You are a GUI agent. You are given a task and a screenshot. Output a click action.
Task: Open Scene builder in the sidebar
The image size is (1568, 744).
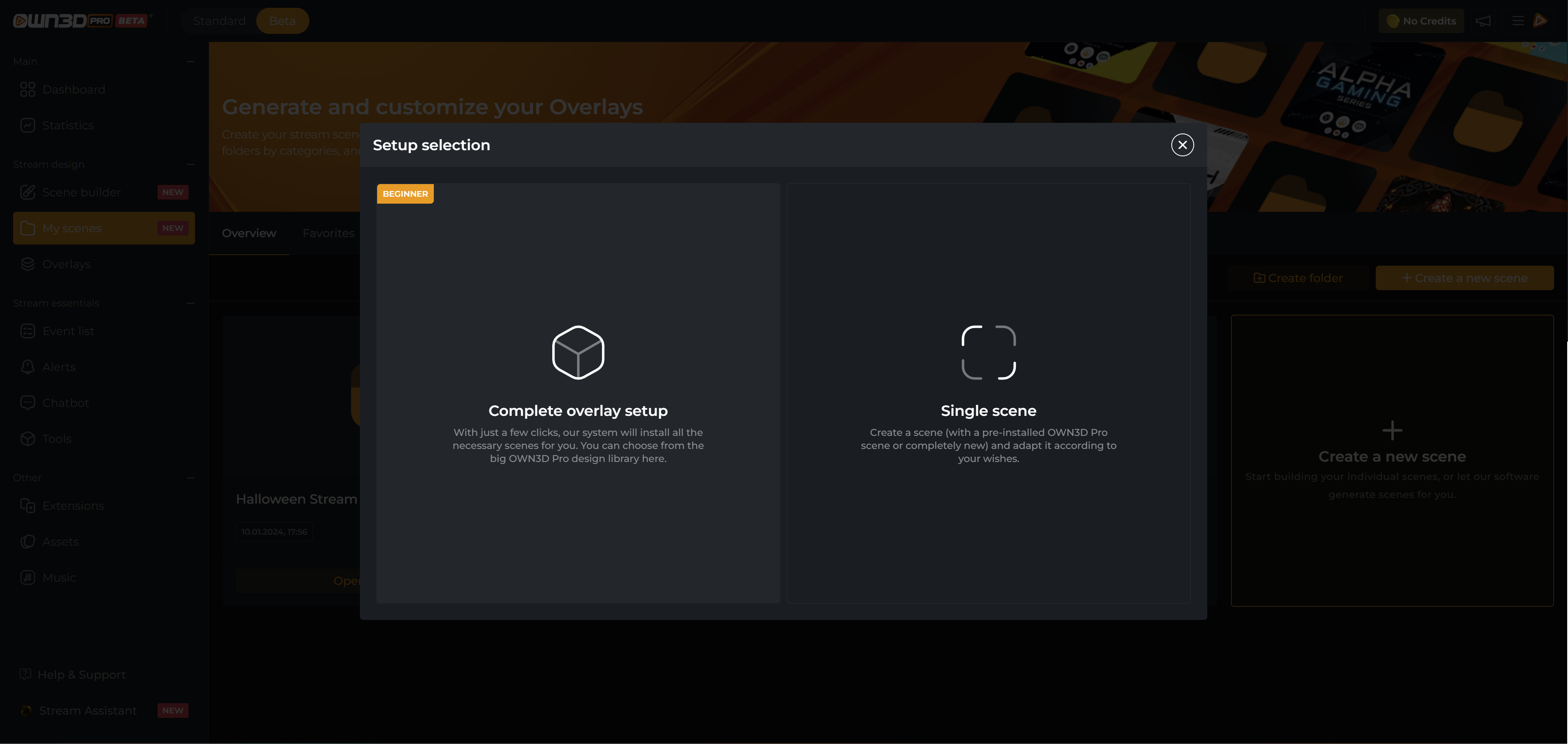click(82, 192)
